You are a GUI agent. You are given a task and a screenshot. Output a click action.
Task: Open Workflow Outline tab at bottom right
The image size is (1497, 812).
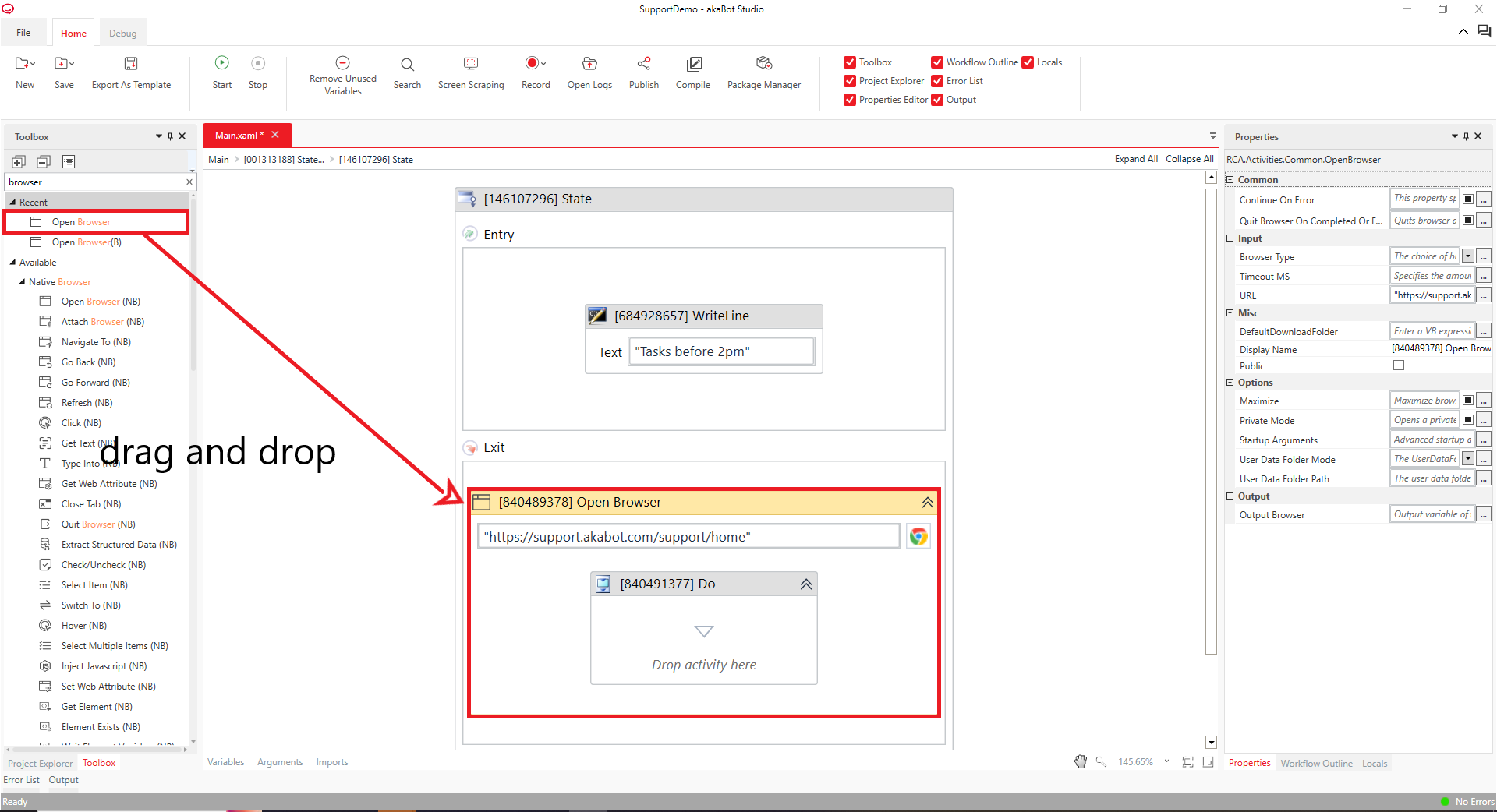1316,764
